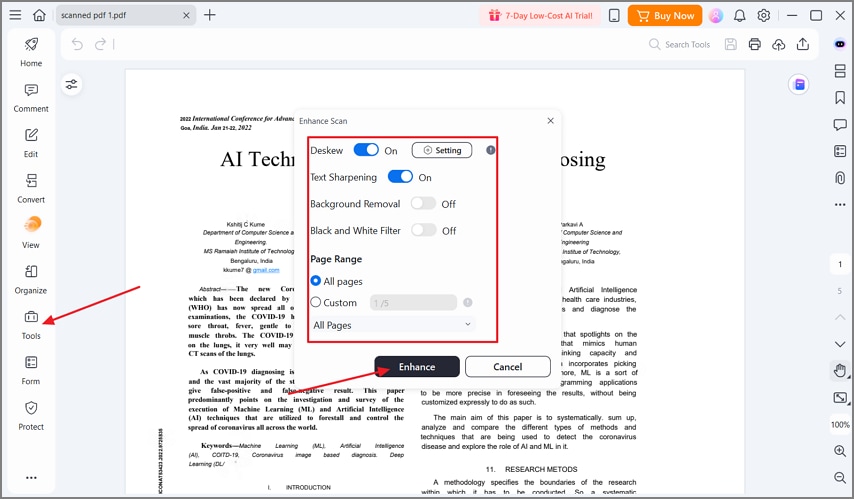Click the Buy Now button

[x=665, y=16]
